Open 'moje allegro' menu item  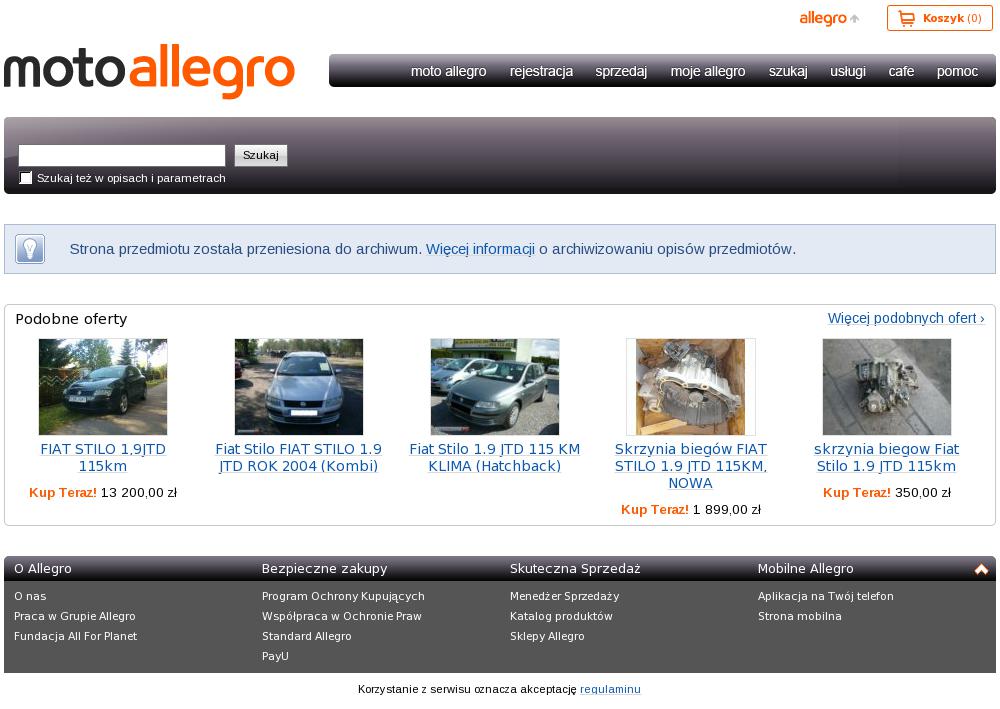[x=708, y=71]
